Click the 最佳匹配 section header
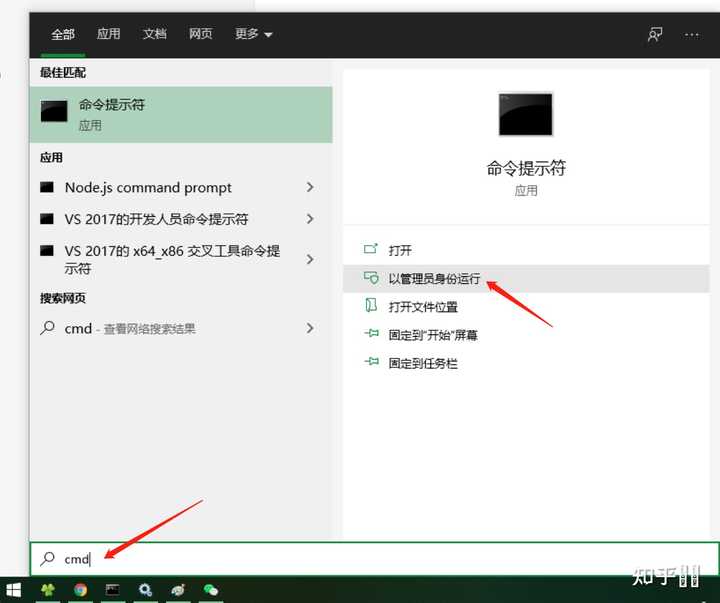The width and height of the screenshot is (720, 603). [x=63, y=73]
